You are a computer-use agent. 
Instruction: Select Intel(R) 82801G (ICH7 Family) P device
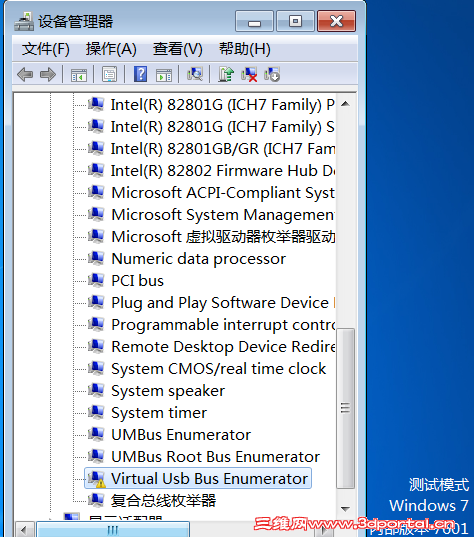(223, 104)
